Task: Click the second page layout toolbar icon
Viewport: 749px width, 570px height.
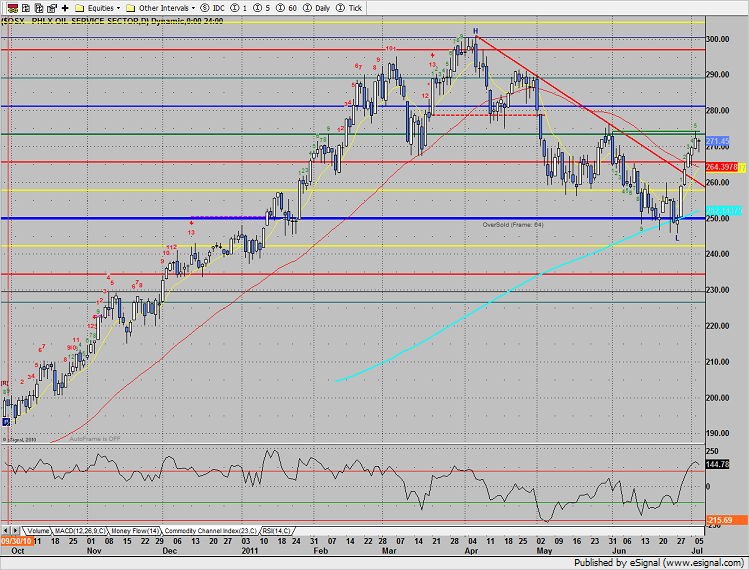Action: [x=39, y=8]
